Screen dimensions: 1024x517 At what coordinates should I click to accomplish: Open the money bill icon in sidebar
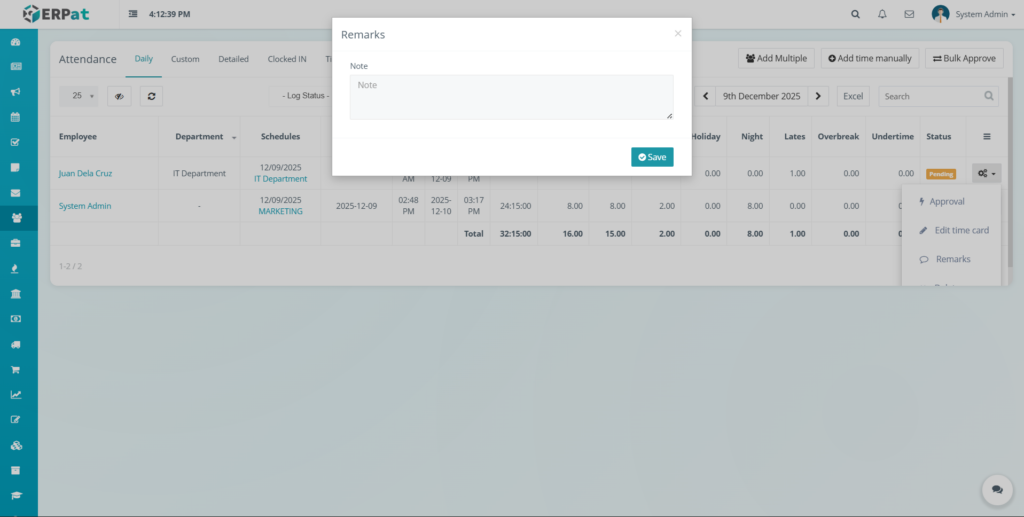[x=16, y=319]
